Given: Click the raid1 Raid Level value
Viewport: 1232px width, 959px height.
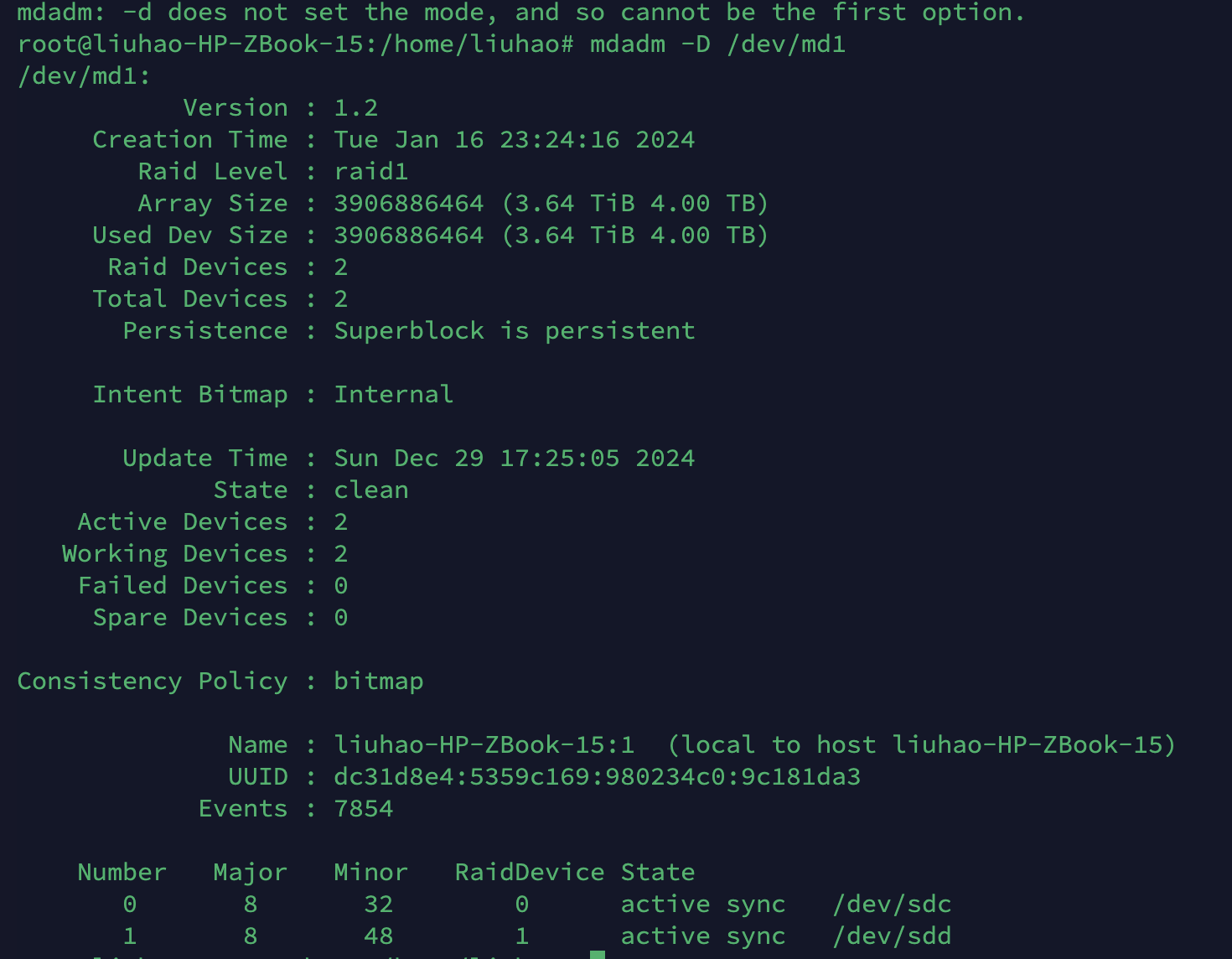Looking at the screenshot, I should coord(370,171).
